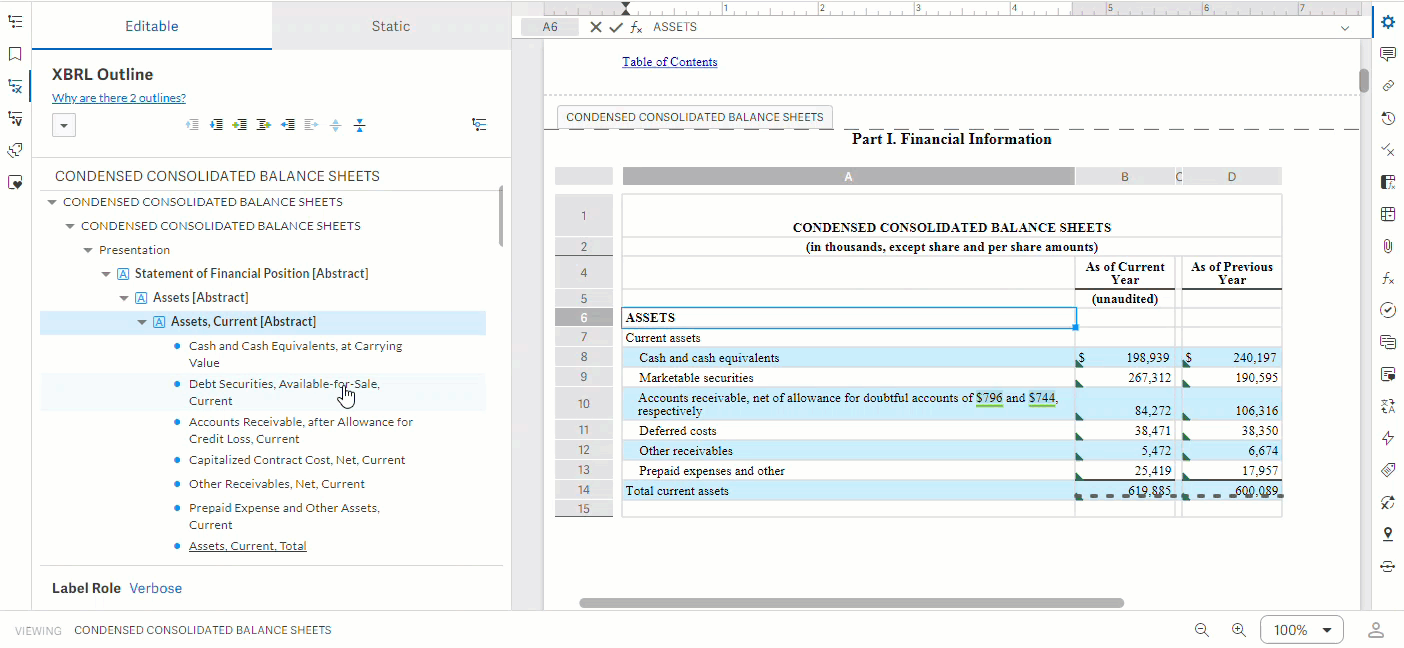Collapse the Presentation tree node
The width and height of the screenshot is (1404, 648).
coord(88,250)
